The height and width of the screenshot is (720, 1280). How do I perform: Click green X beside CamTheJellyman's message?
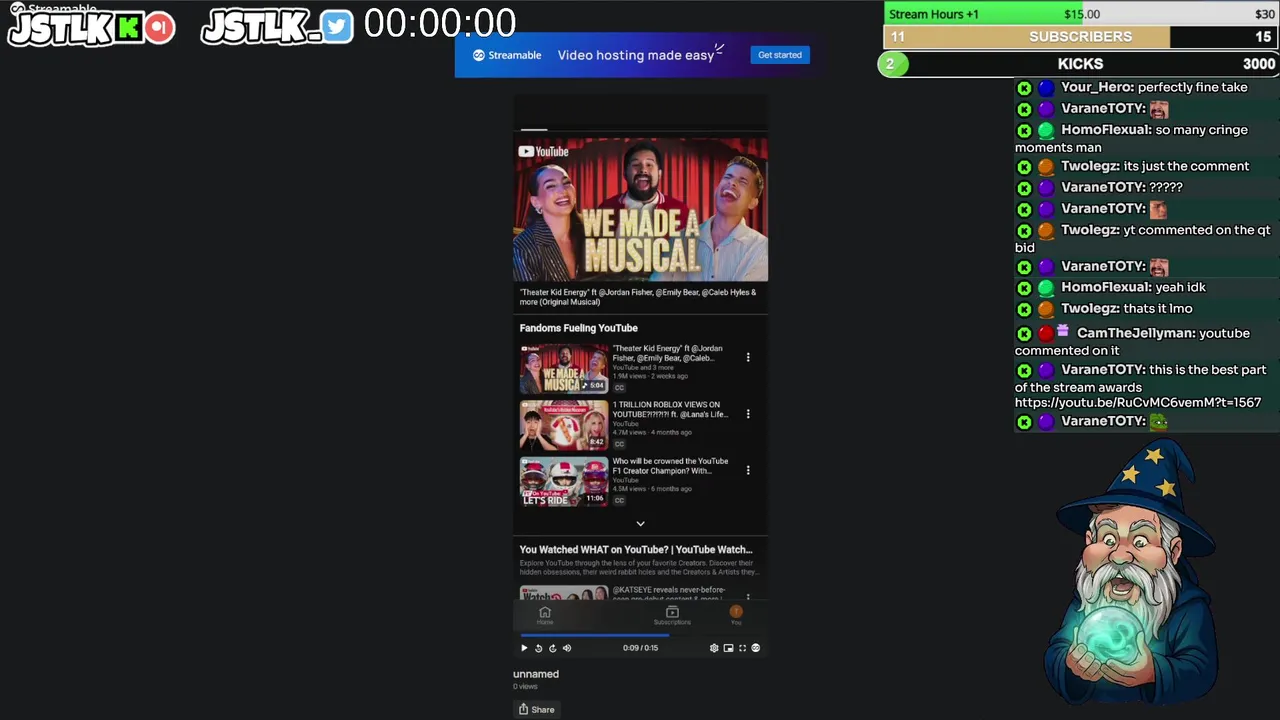(1024, 334)
